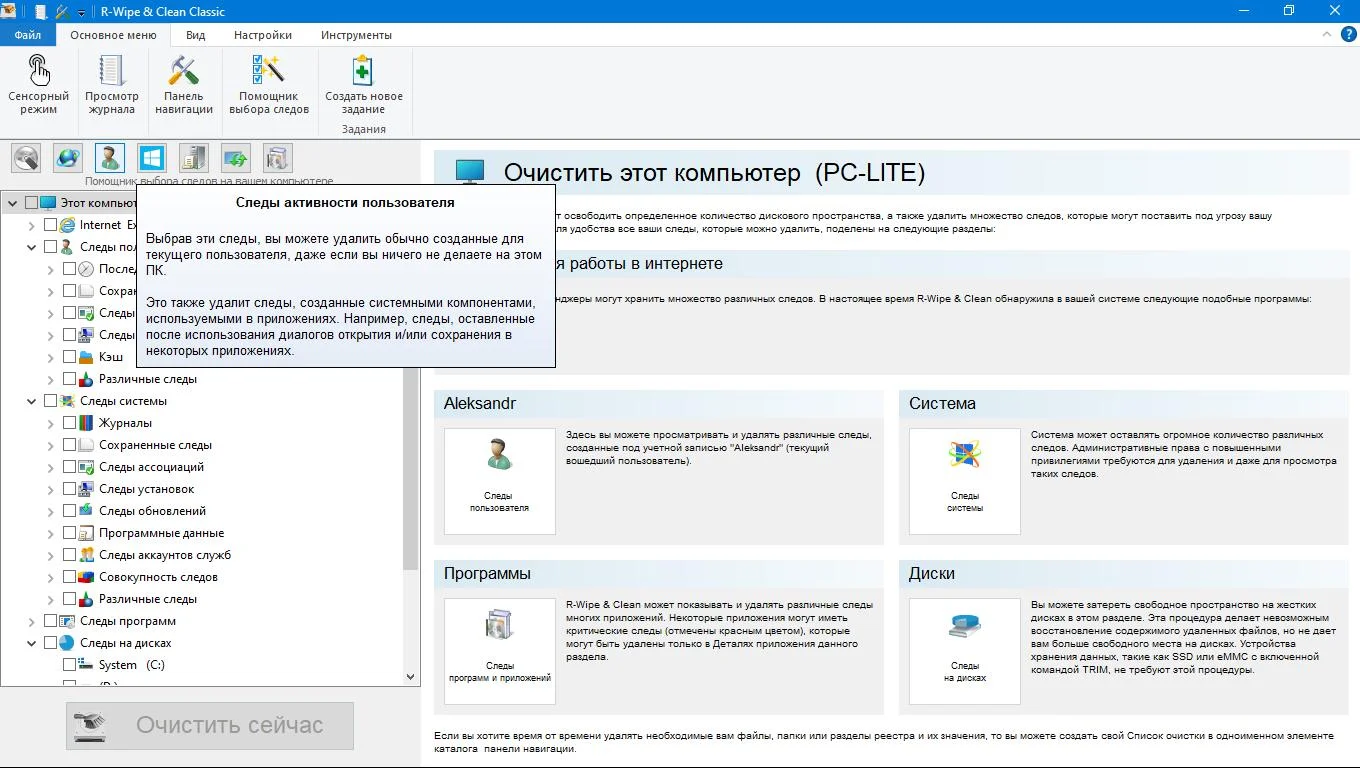Open the Файл menu button
The image size is (1360, 768).
[x=28, y=35]
